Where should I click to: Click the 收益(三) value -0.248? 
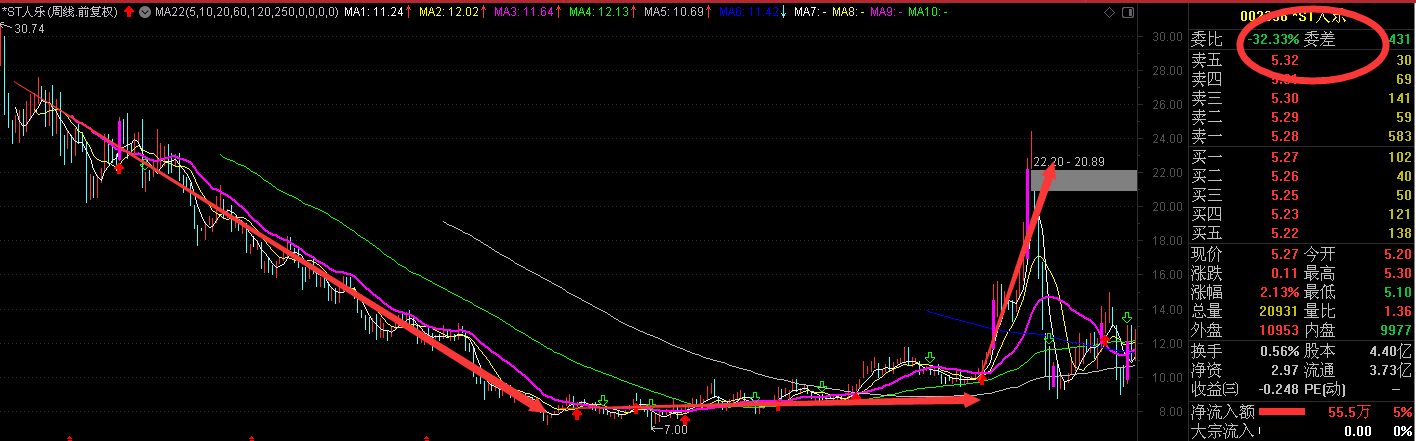pos(1277,389)
